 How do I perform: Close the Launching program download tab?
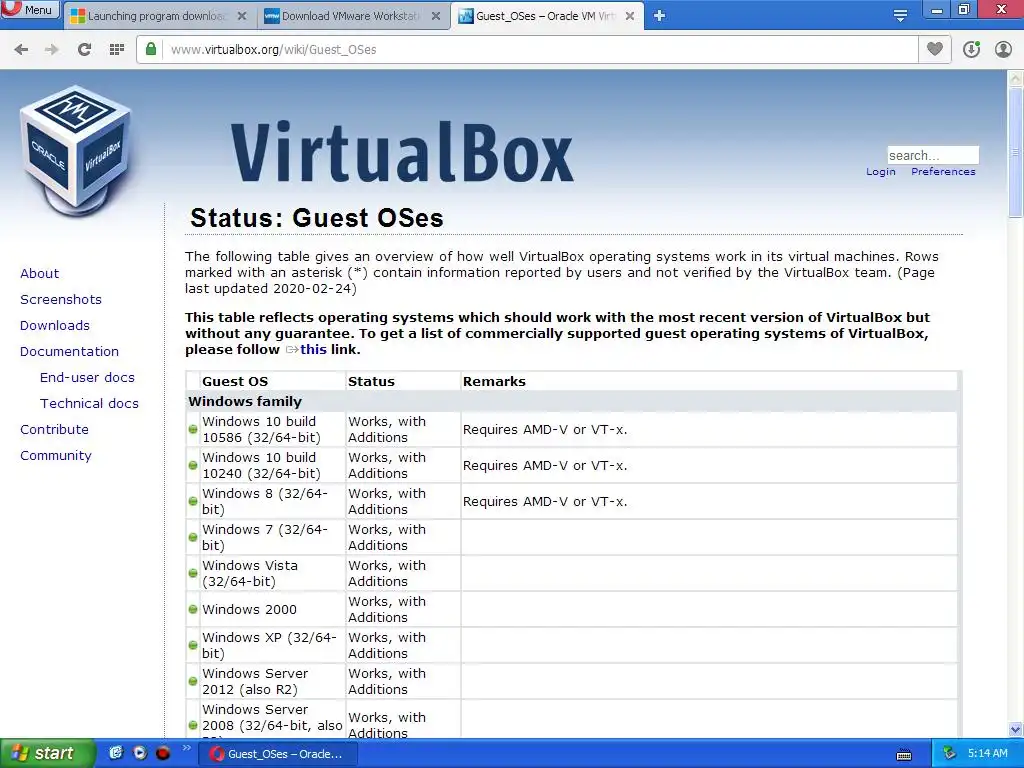pyautogui.click(x=242, y=16)
